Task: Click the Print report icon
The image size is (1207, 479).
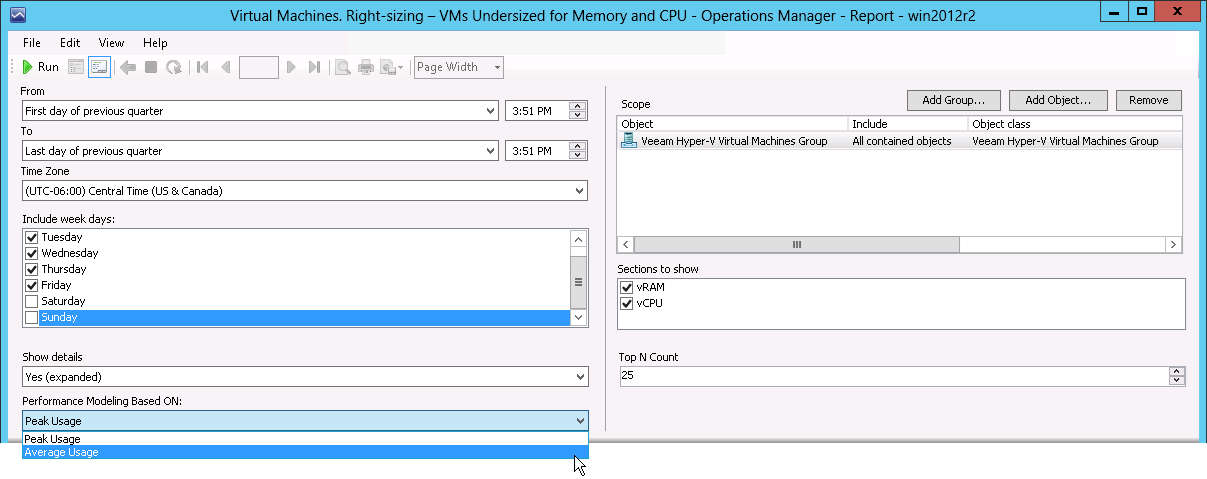Action: coord(366,67)
